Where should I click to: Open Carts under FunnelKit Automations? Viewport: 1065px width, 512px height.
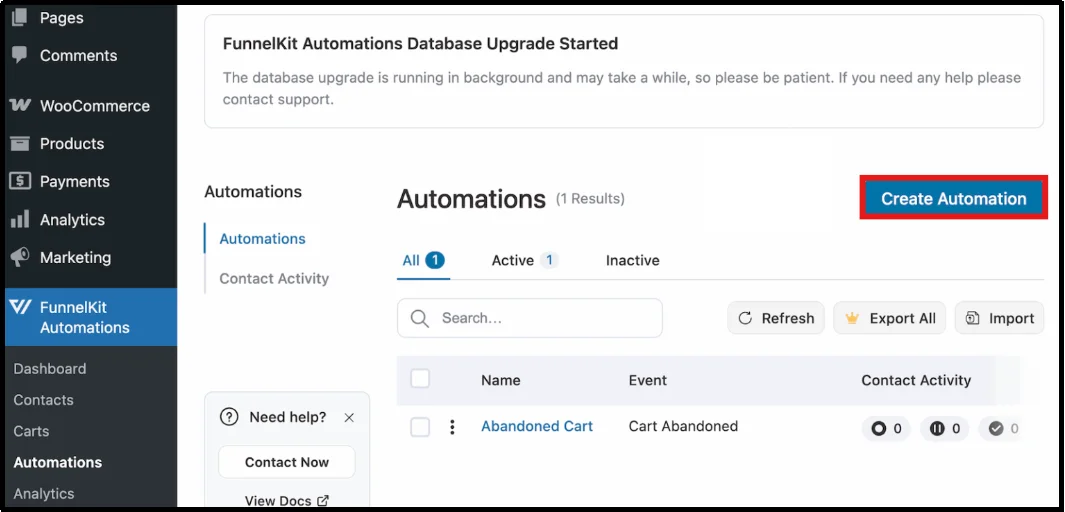click(31, 431)
